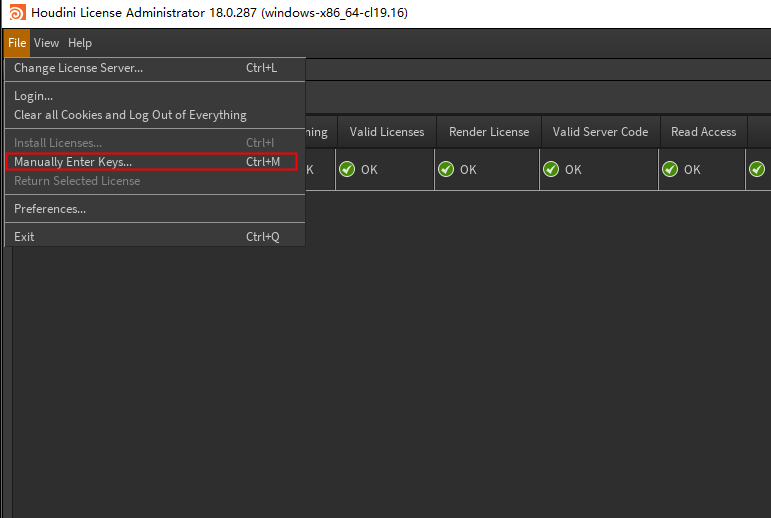Click the Read Access column header

(x=704, y=132)
